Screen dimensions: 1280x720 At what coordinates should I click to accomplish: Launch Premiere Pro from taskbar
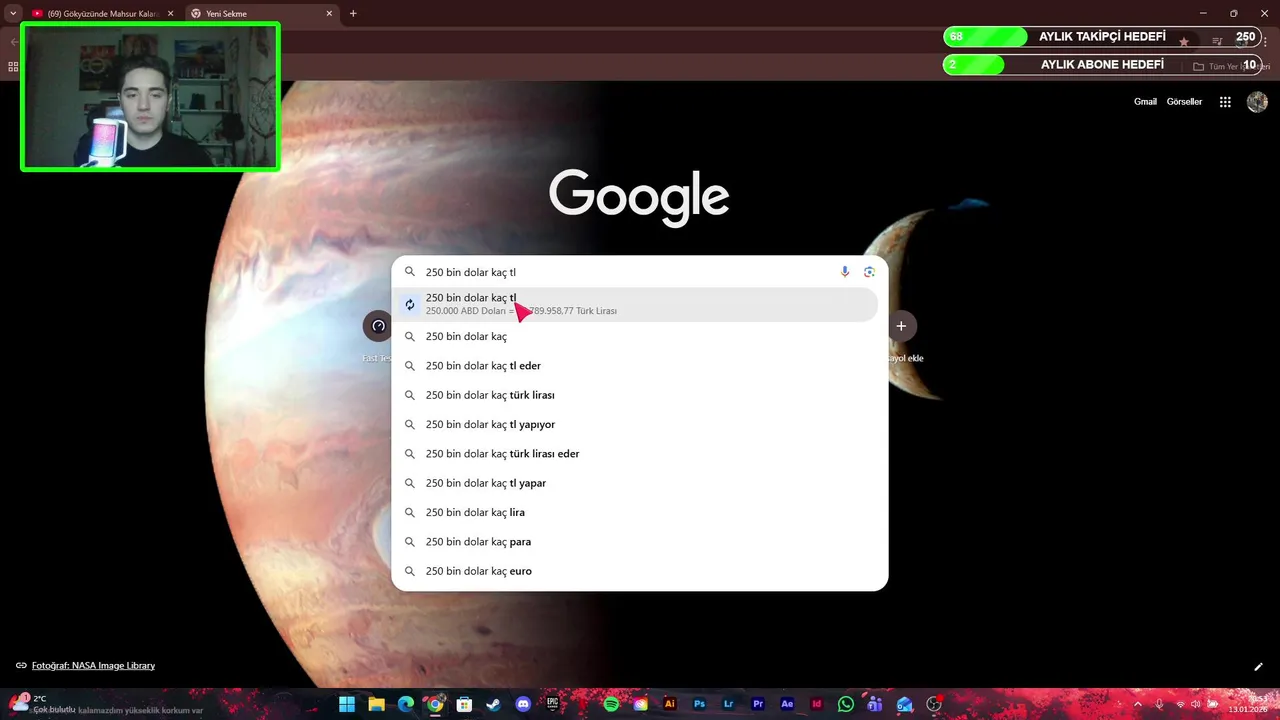758,704
